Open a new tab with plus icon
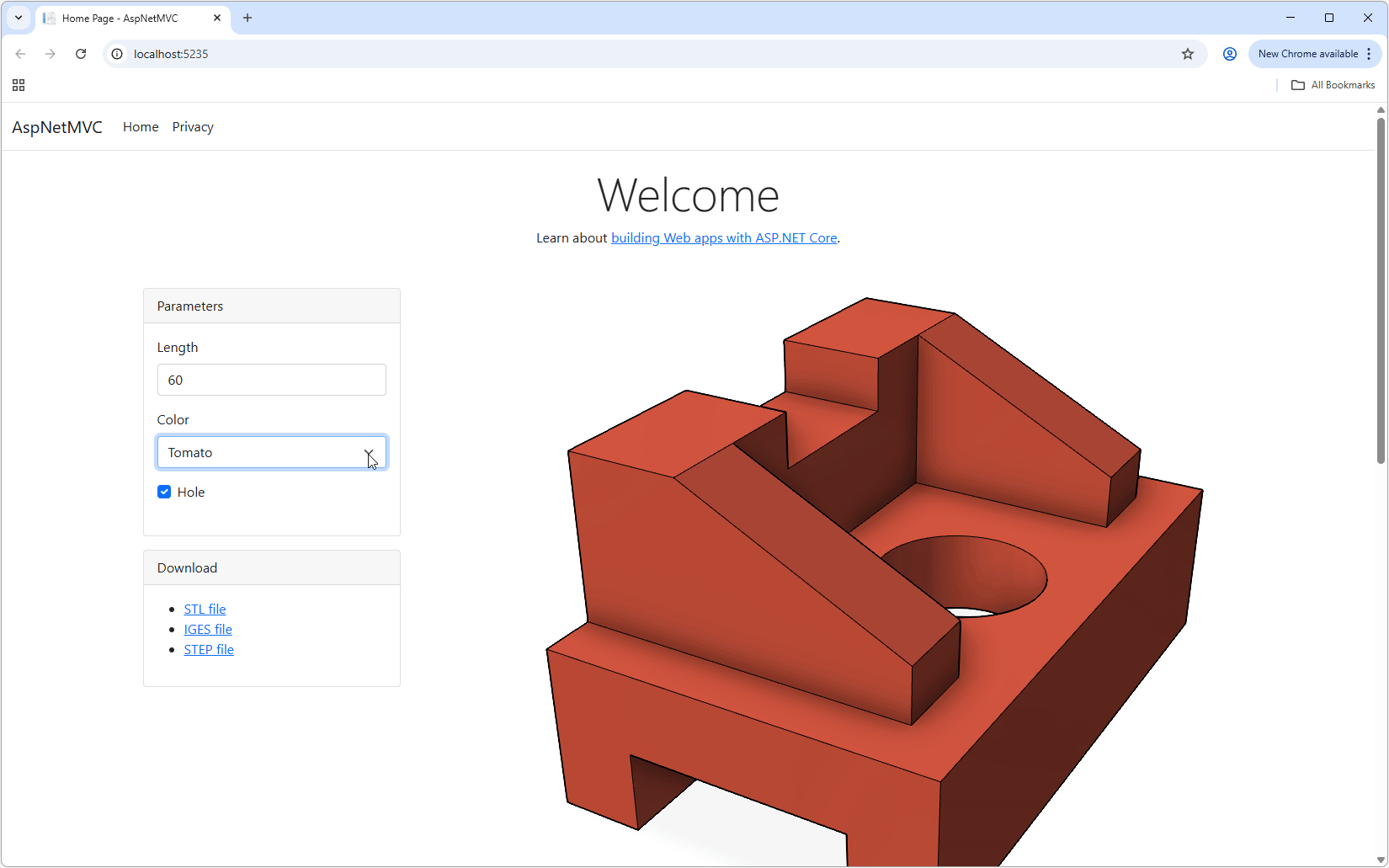1389x868 pixels. pyautogui.click(x=247, y=18)
